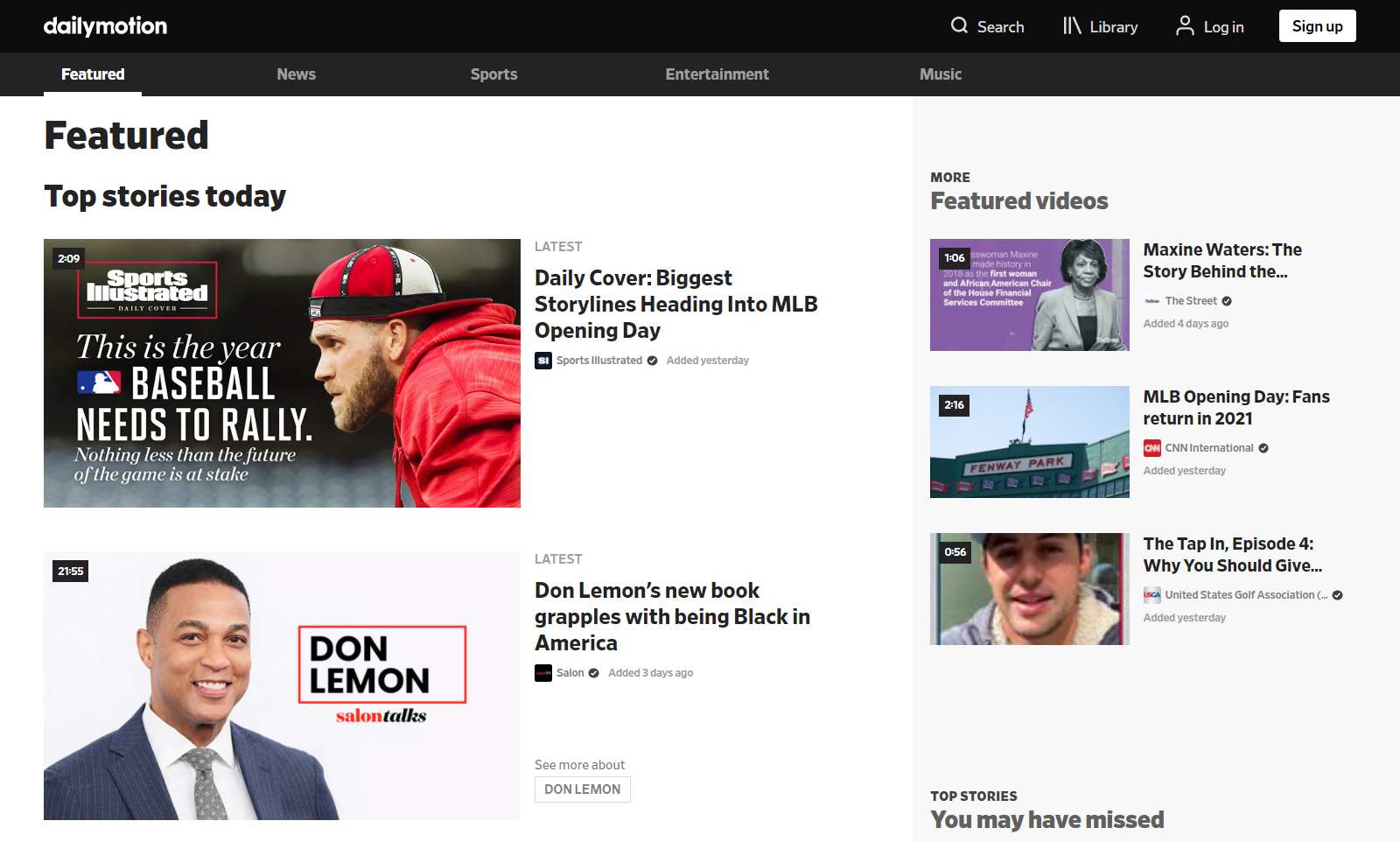Open the Entertainment tab

(717, 74)
